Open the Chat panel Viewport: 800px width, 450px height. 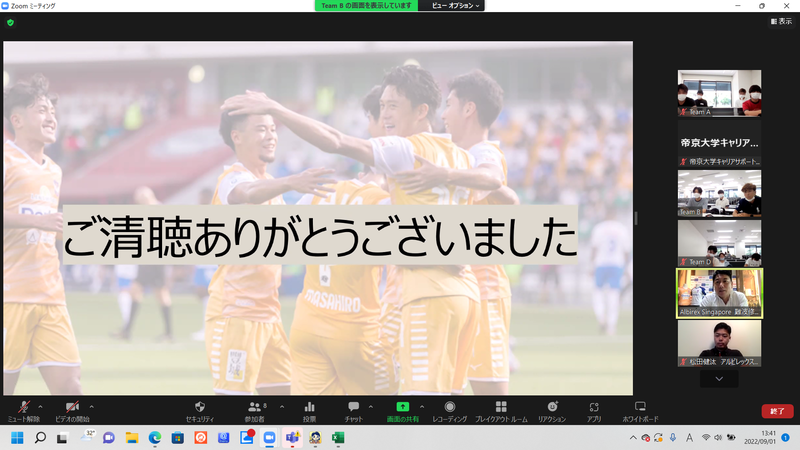353,409
